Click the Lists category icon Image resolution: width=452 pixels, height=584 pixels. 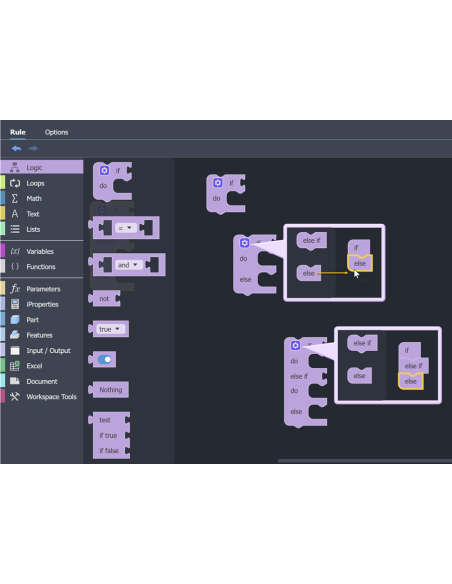pos(15,229)
